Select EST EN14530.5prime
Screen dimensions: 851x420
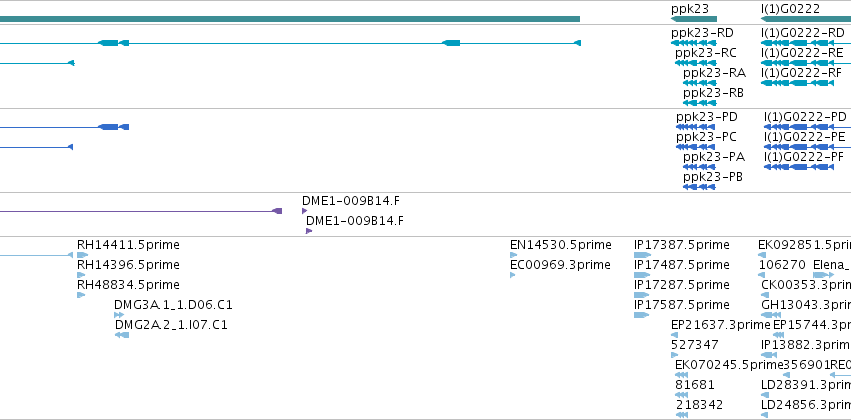coord(561,245)
